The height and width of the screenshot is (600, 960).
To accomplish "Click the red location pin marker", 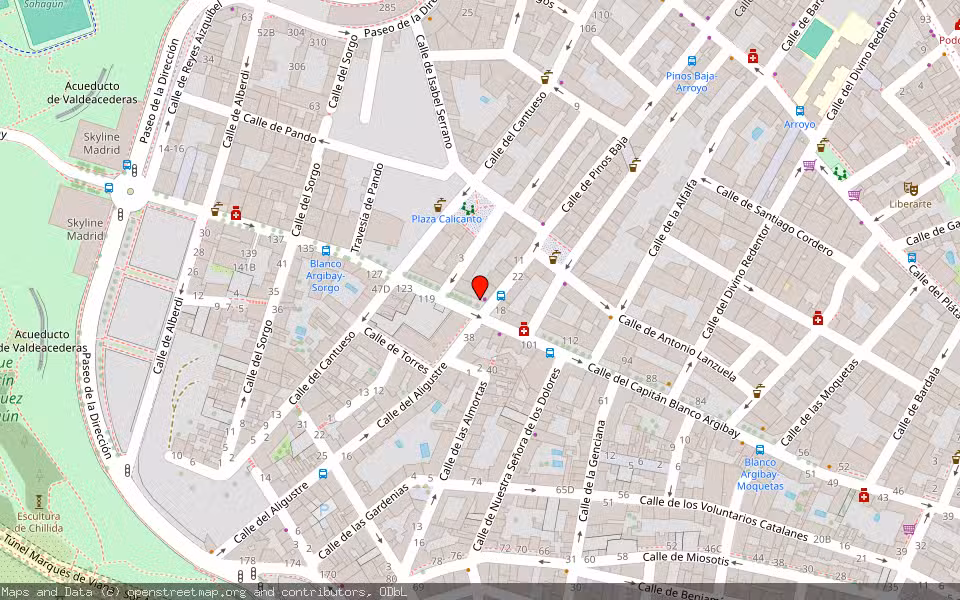I will pos(480,287).
